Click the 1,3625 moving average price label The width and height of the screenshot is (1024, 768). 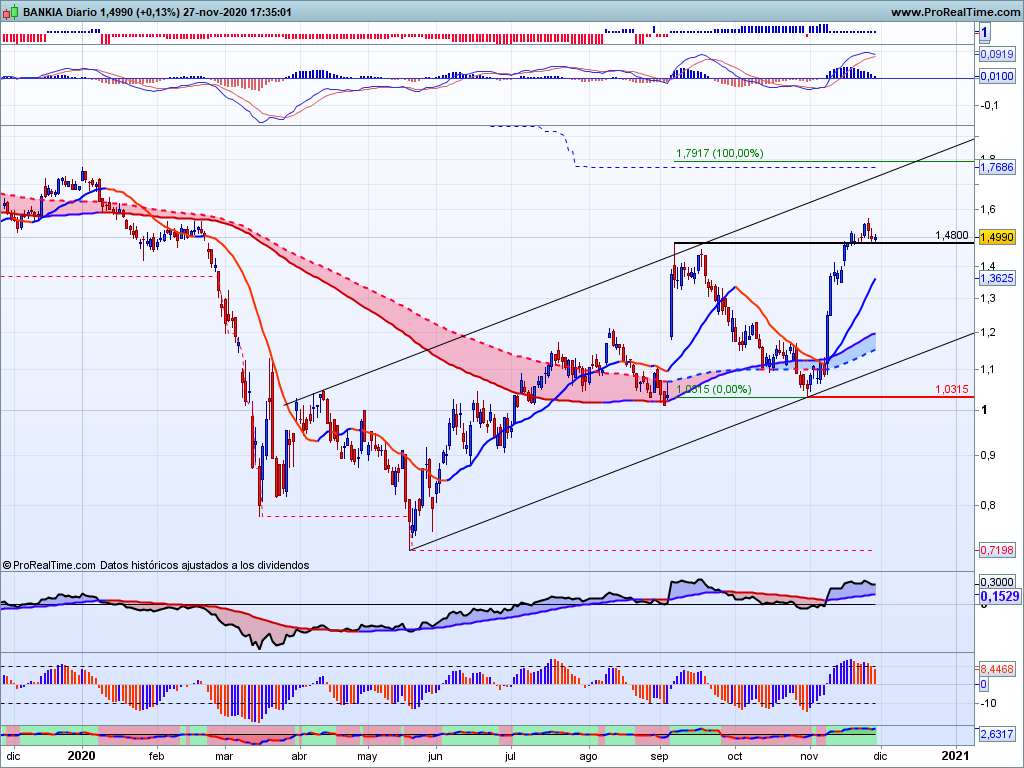tap(997, 278)
